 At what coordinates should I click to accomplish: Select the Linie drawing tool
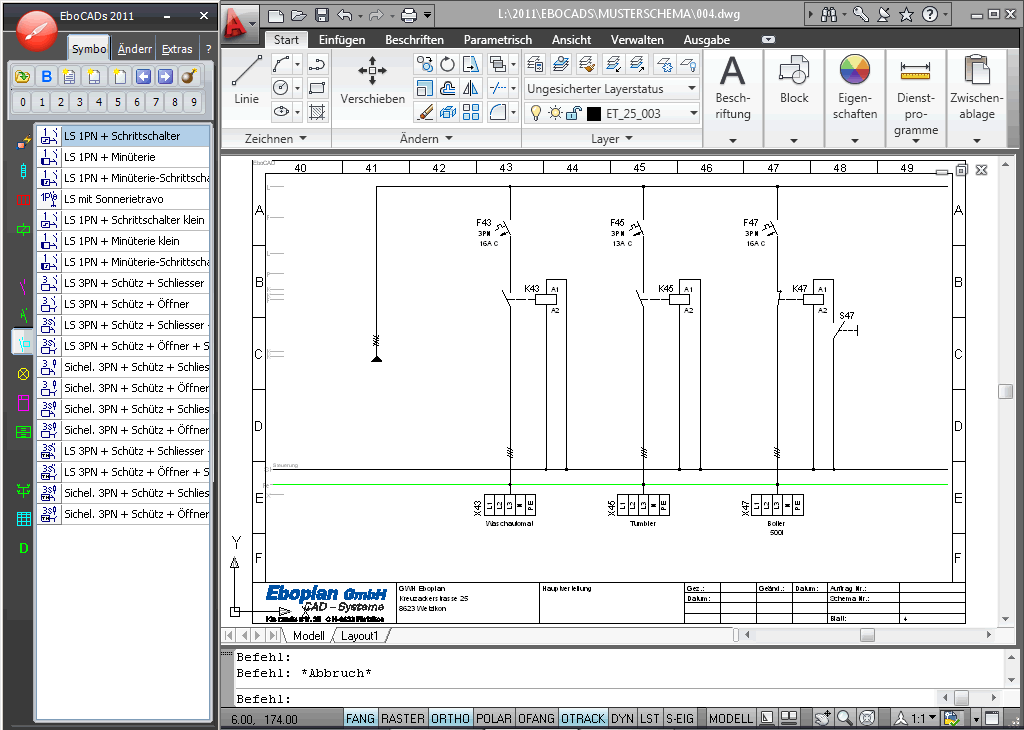(x=246, y=79)
